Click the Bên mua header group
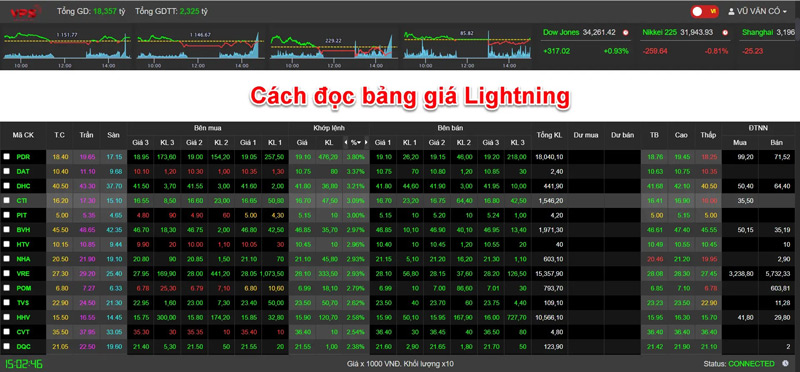Screen dimensions: 800x372 click(207, 128)
